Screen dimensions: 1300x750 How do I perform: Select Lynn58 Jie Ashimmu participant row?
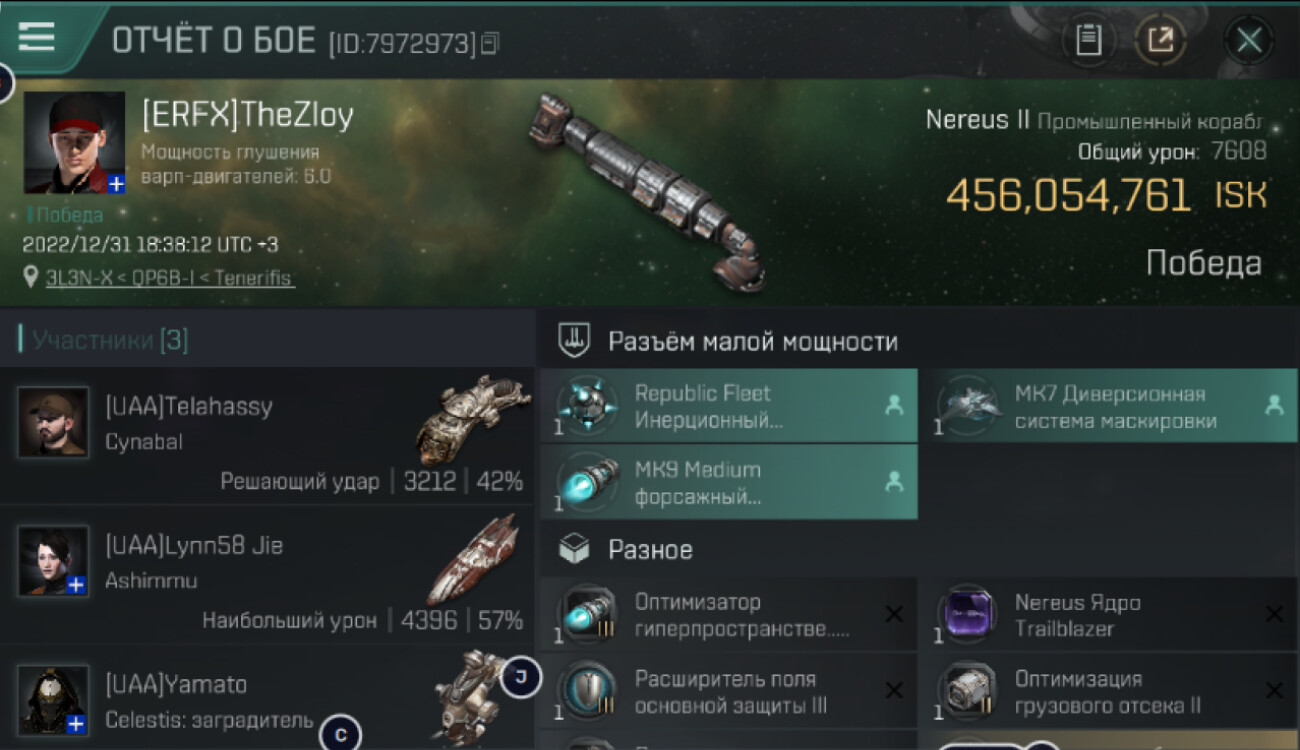click(267, 574)
